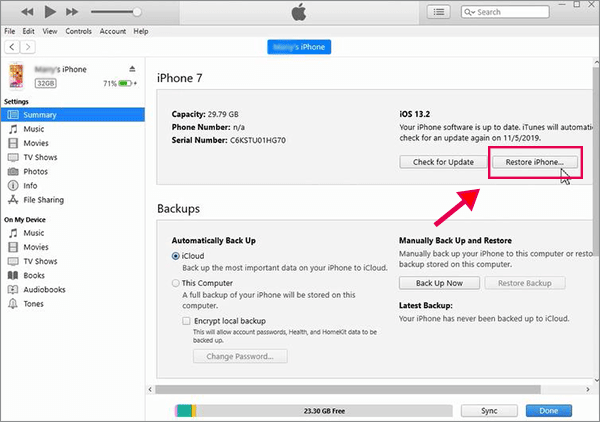Click the play button
The height and width of the screenshot is (422, 600).
50,12
